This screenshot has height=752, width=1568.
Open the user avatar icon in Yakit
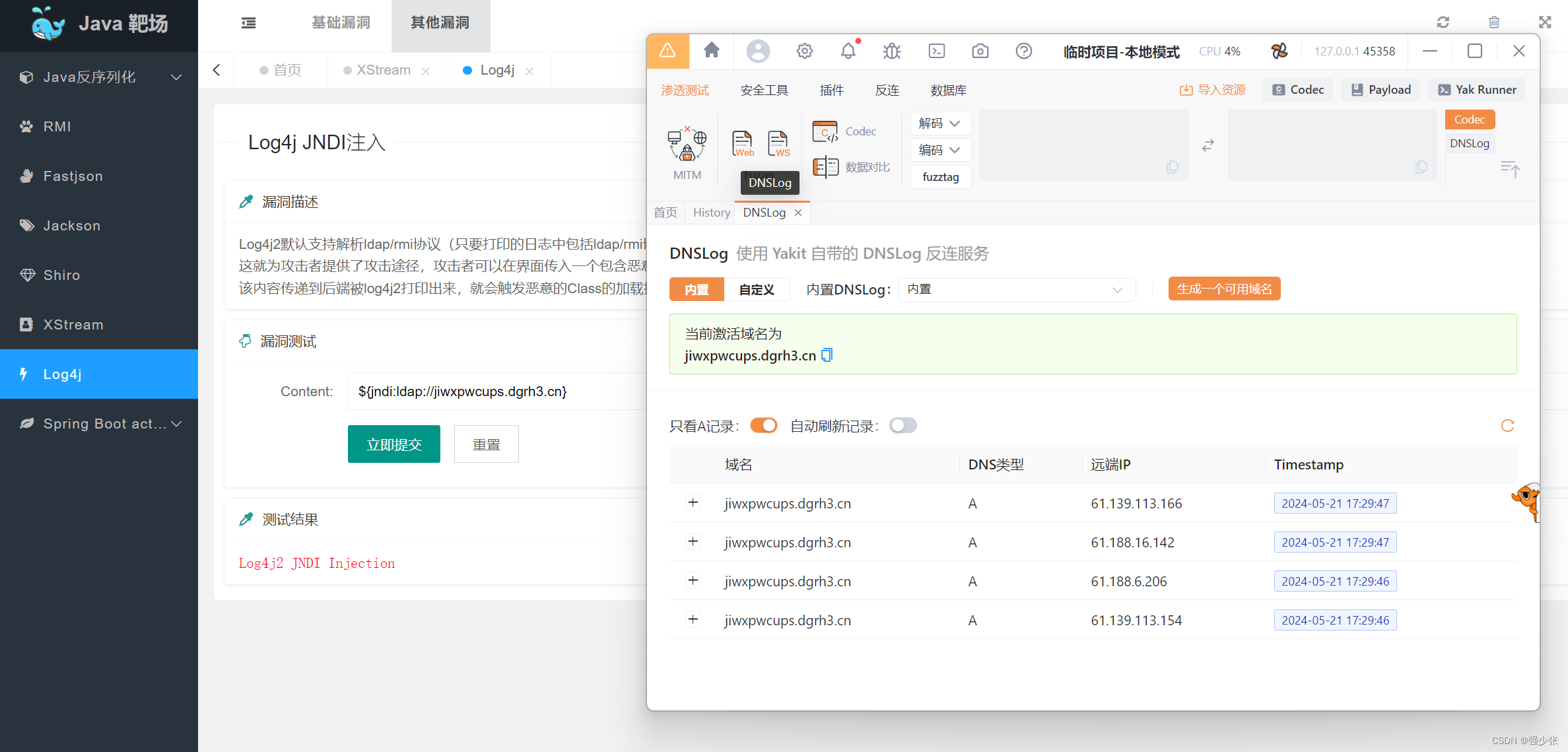[x=758, y=51]
